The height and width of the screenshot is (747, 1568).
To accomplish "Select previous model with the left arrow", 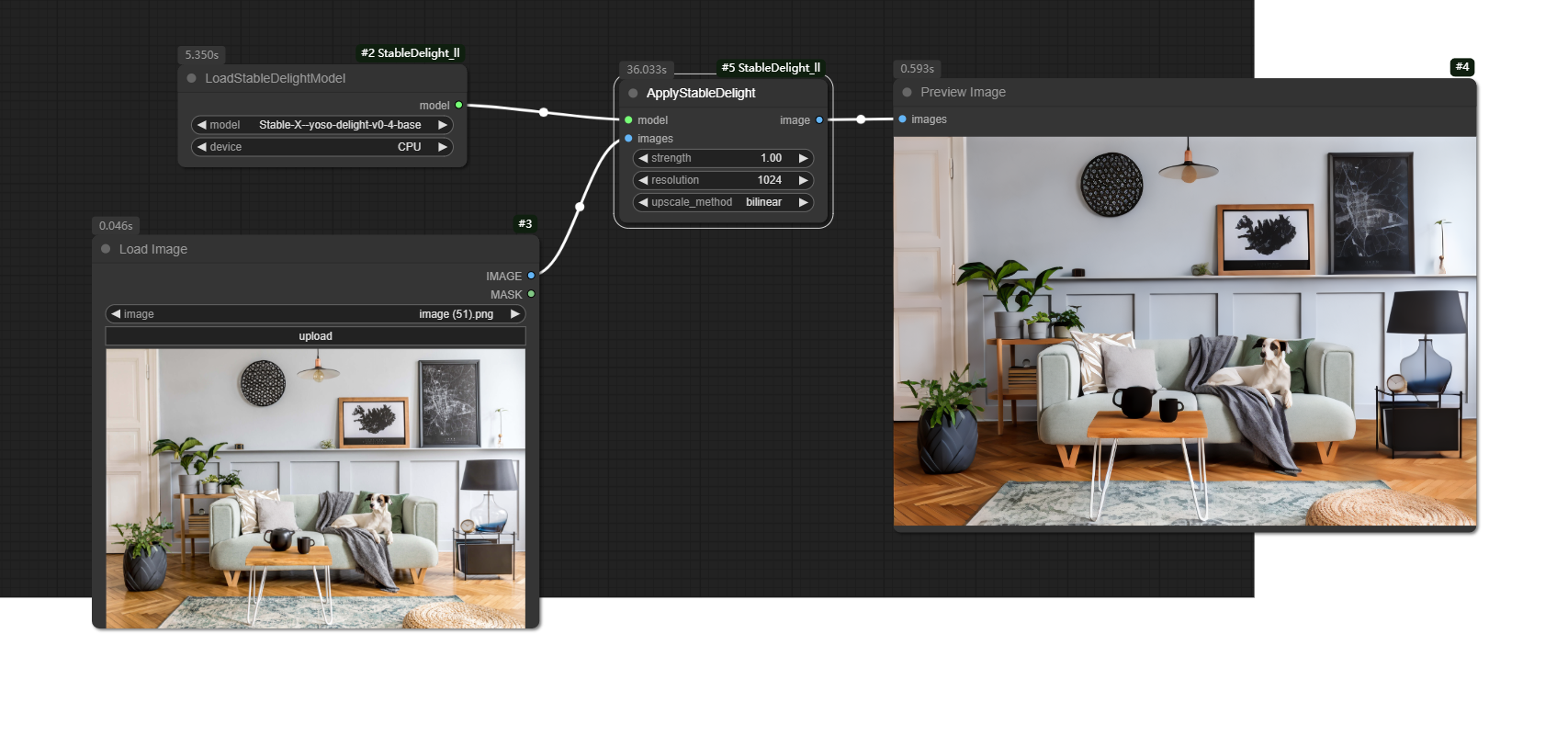I will pos(201,125).
